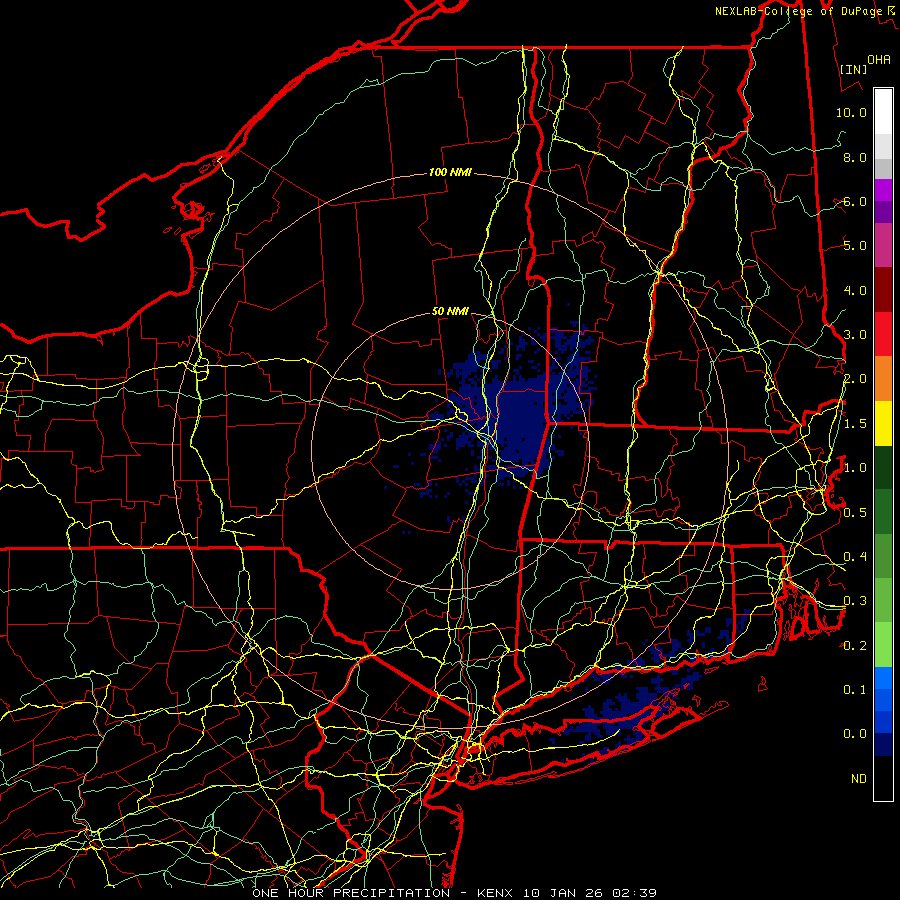Image resolution: width=900 pixels, height=900 pixels.
Task: Select the 0.5 legend value
Action: click(855, 512)
